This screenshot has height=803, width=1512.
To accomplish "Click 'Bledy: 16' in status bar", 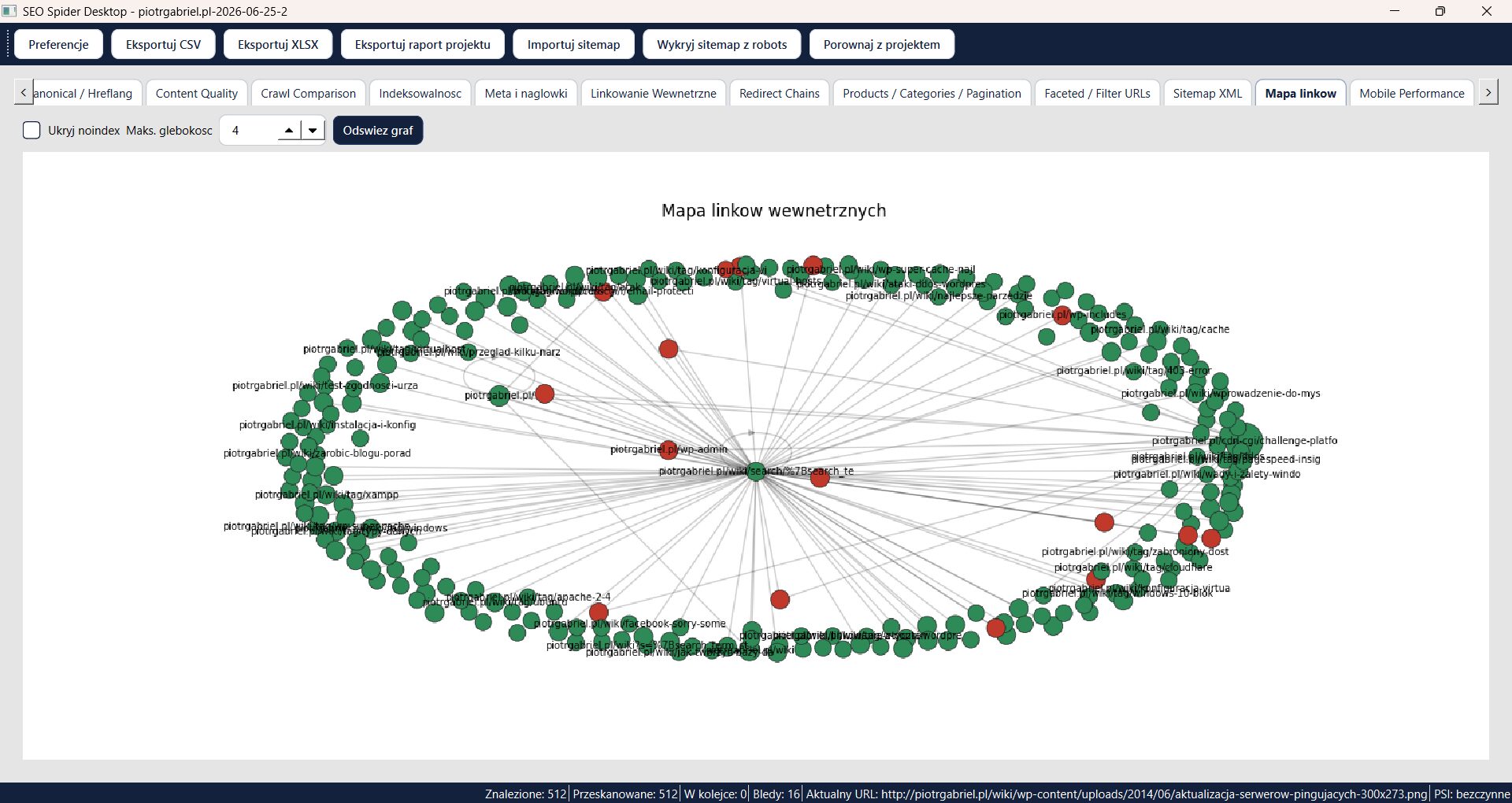I will [776, 794].
